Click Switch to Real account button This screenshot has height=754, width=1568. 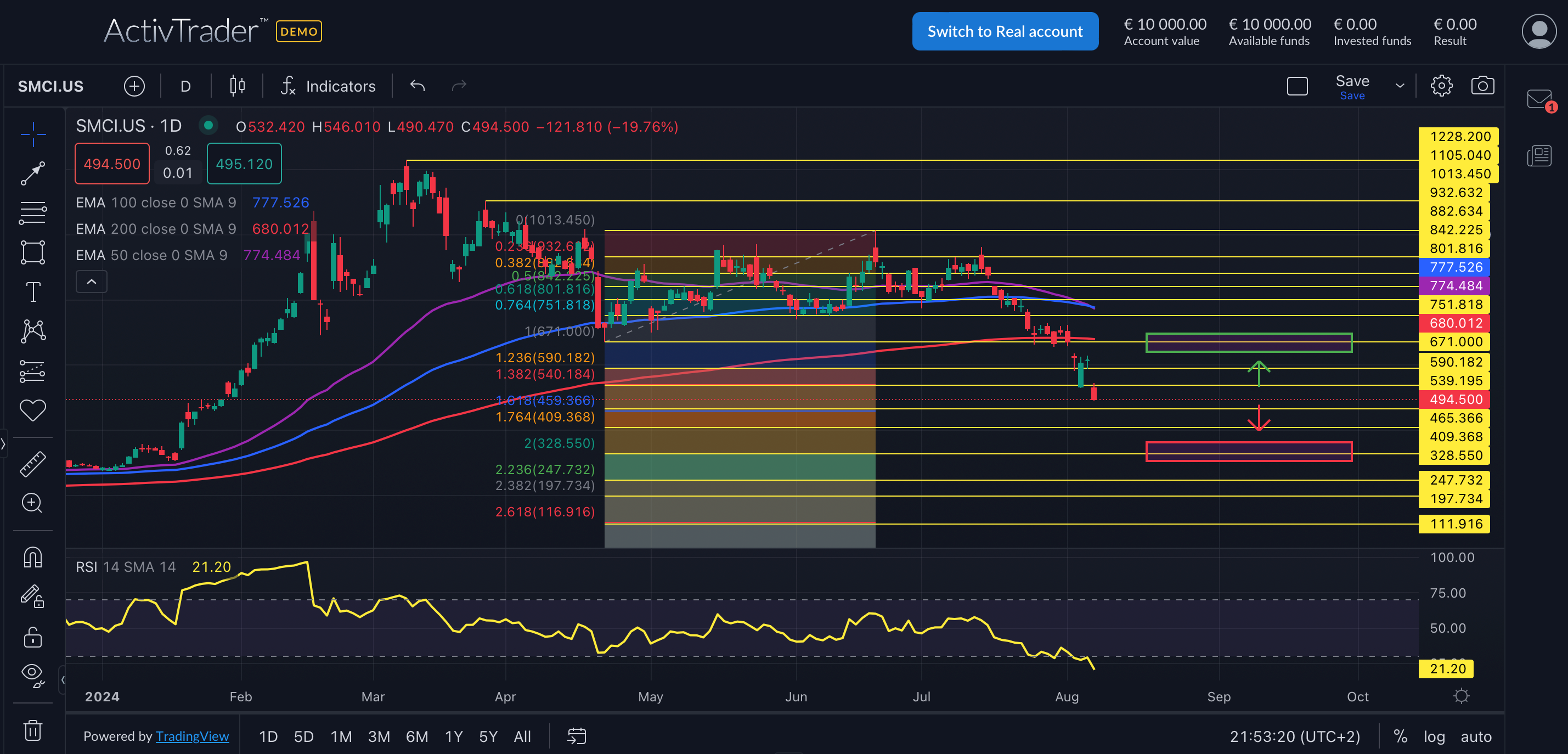pyautogui.click(x=1005, y=32)
